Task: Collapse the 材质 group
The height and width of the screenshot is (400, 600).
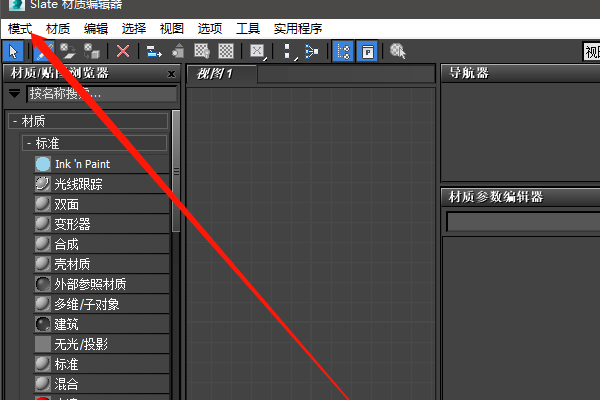Action: (x=88, y=121)
